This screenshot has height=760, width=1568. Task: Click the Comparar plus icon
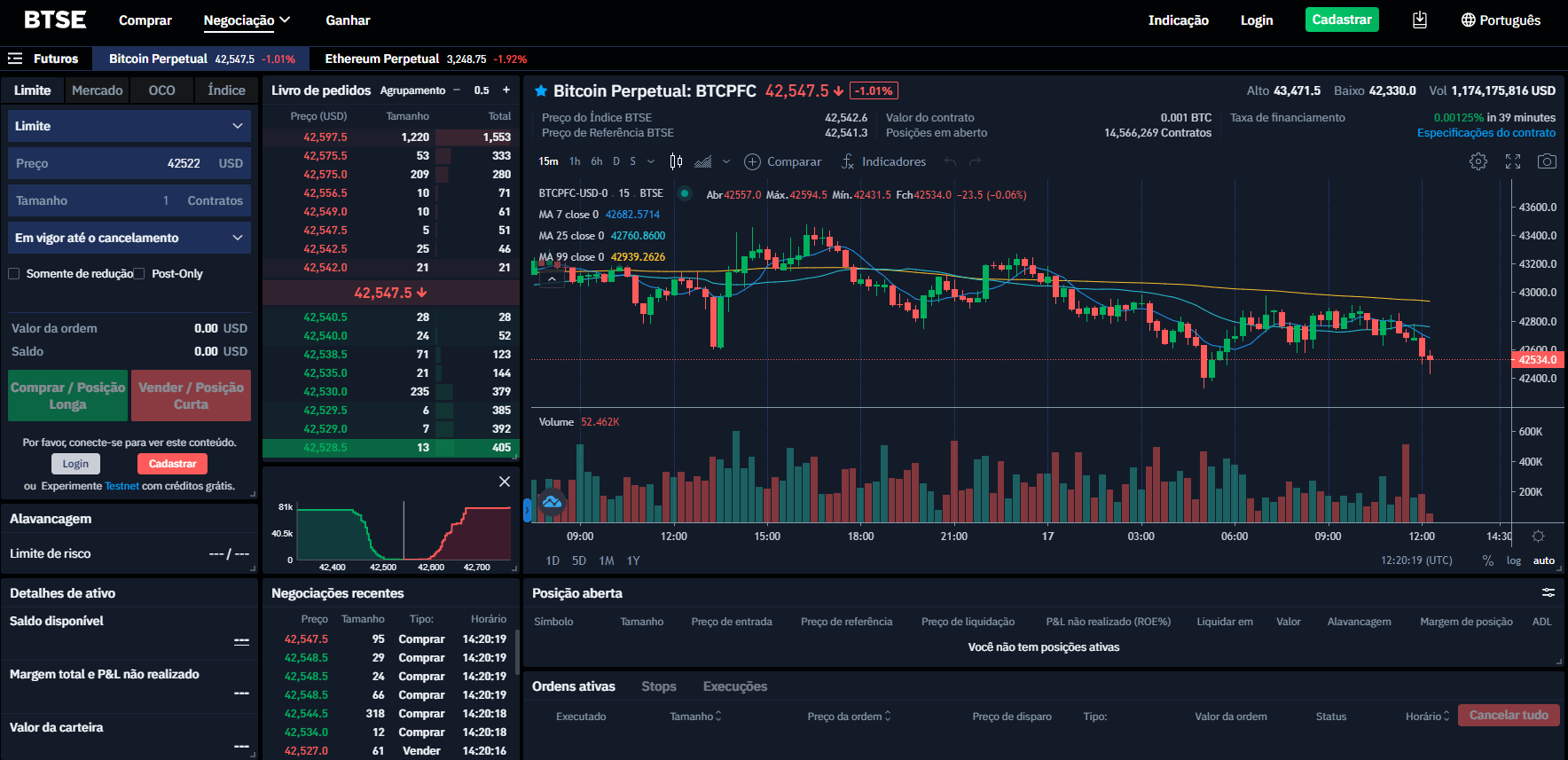(x=752, y=161)
